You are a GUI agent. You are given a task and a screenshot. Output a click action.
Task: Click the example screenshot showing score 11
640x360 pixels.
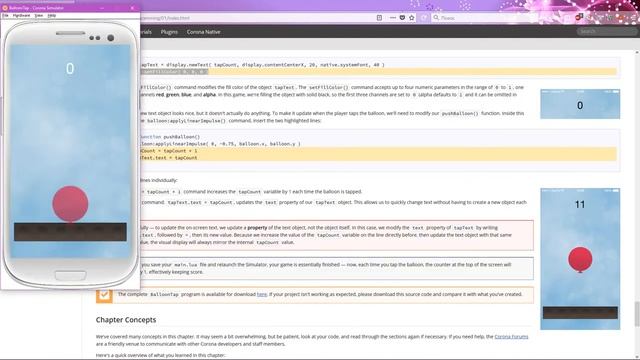pyautogui.click(x=580, y=259)
